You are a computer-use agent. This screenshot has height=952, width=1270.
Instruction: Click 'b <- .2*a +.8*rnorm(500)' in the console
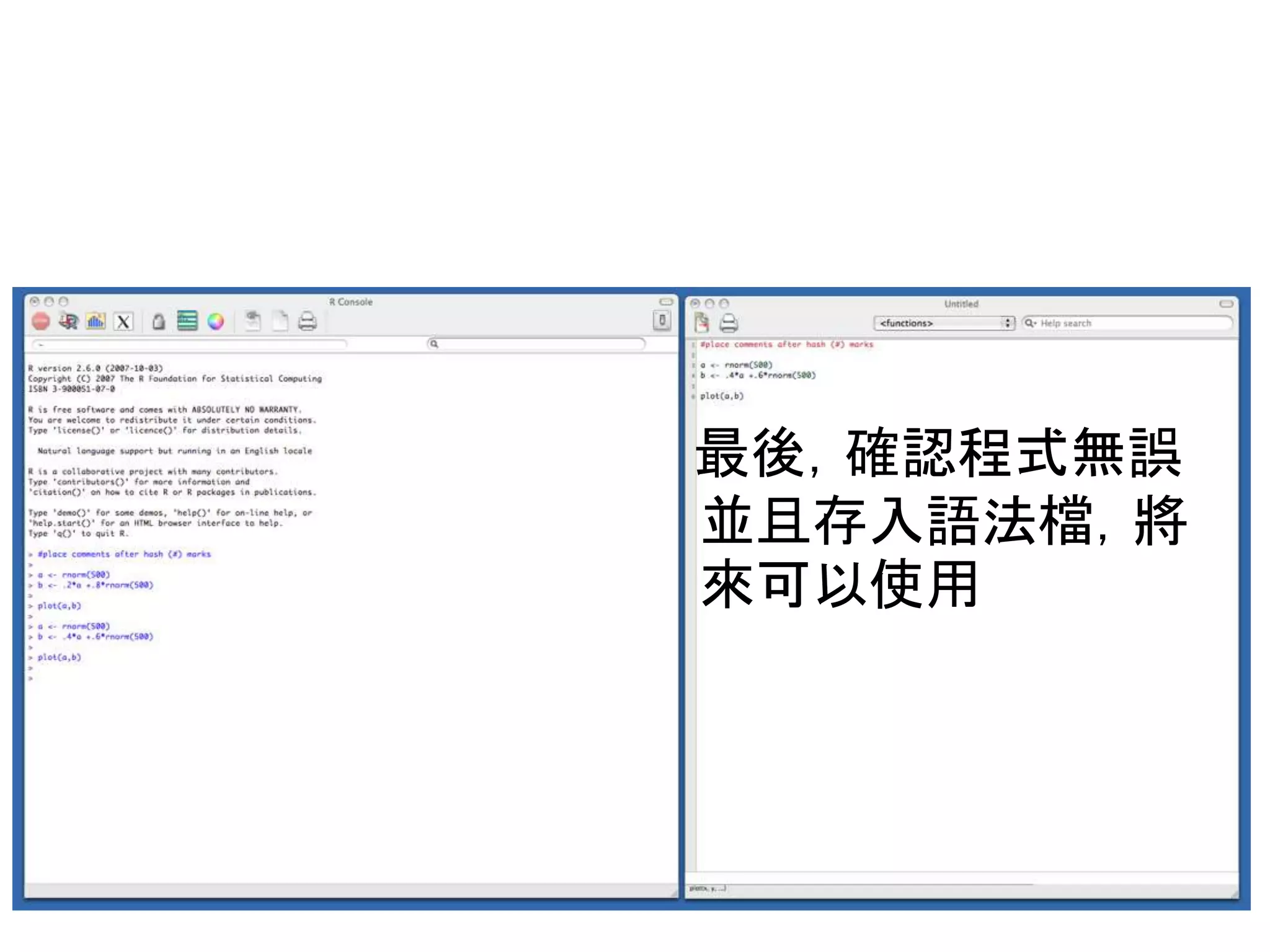95,585
